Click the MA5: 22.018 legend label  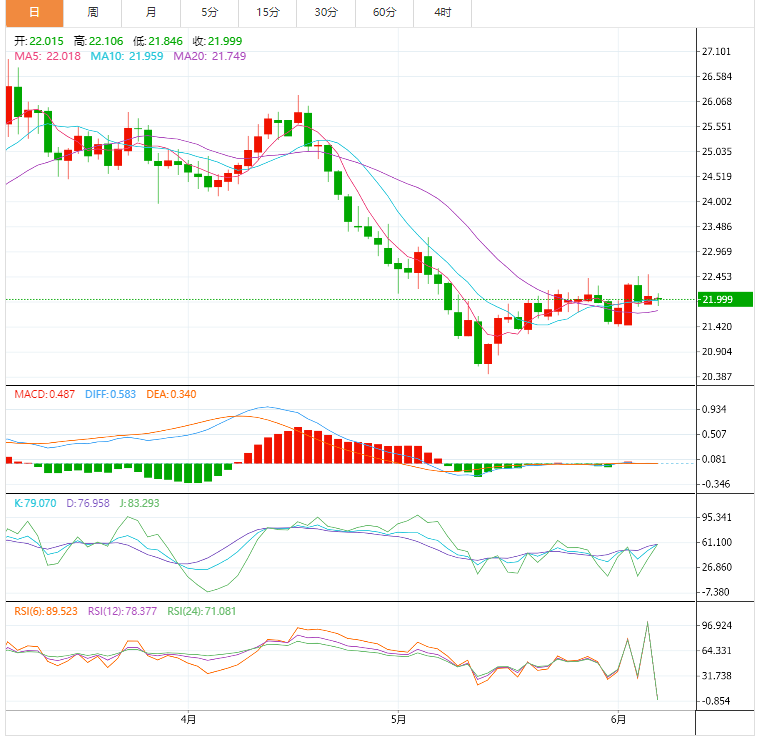[x=47, y=56]
